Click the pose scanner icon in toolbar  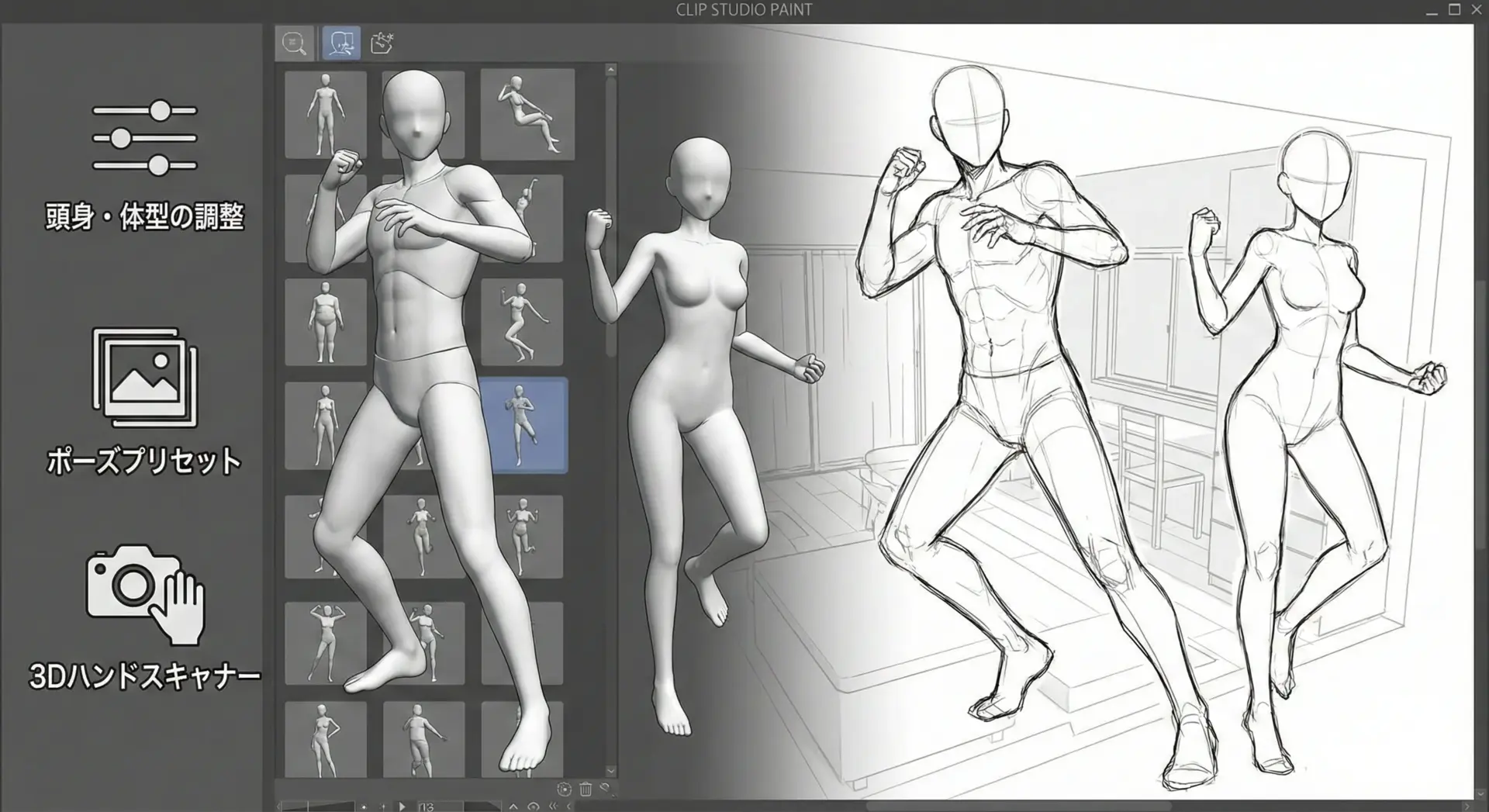click(x=382, y=43)
